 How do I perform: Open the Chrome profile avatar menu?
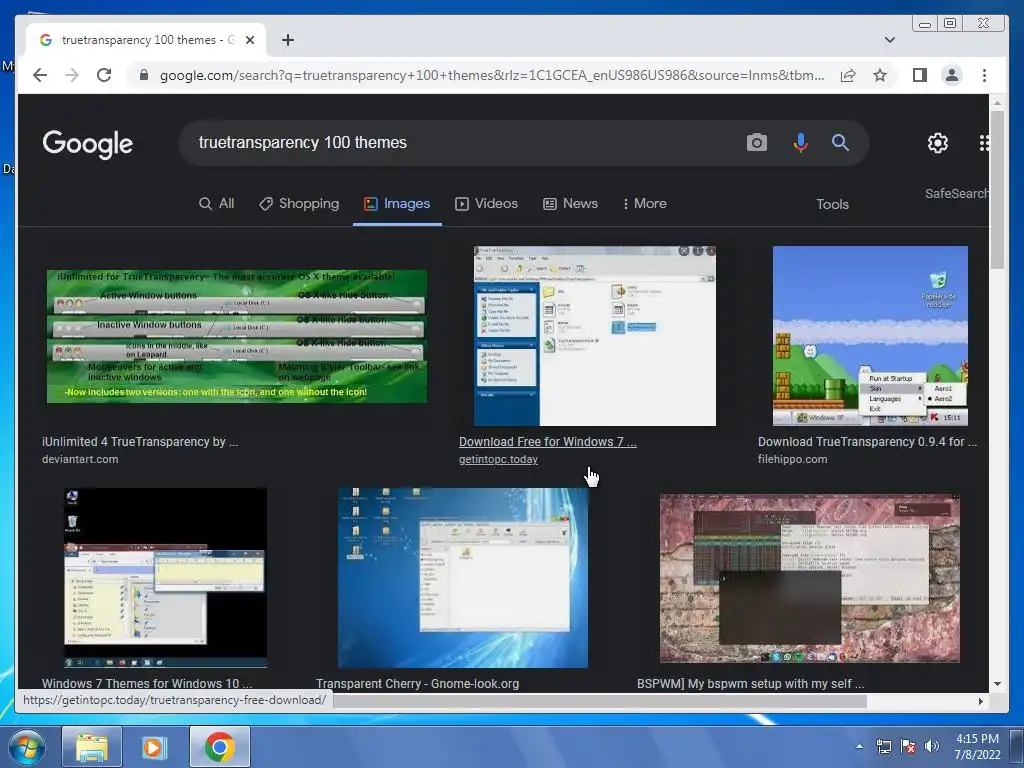pyautogui.click(x=952, y=75)
